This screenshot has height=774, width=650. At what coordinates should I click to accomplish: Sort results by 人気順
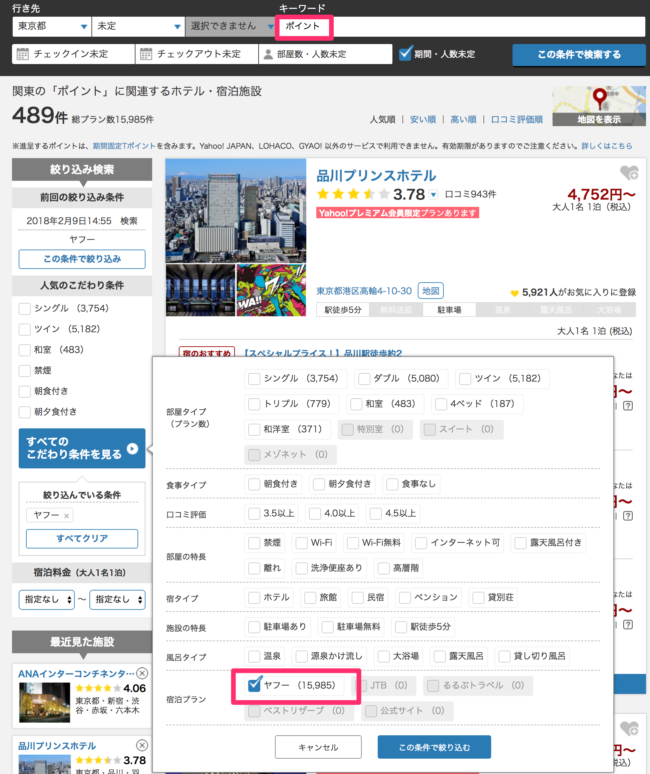pyautogui.click(x=382, y=119)
